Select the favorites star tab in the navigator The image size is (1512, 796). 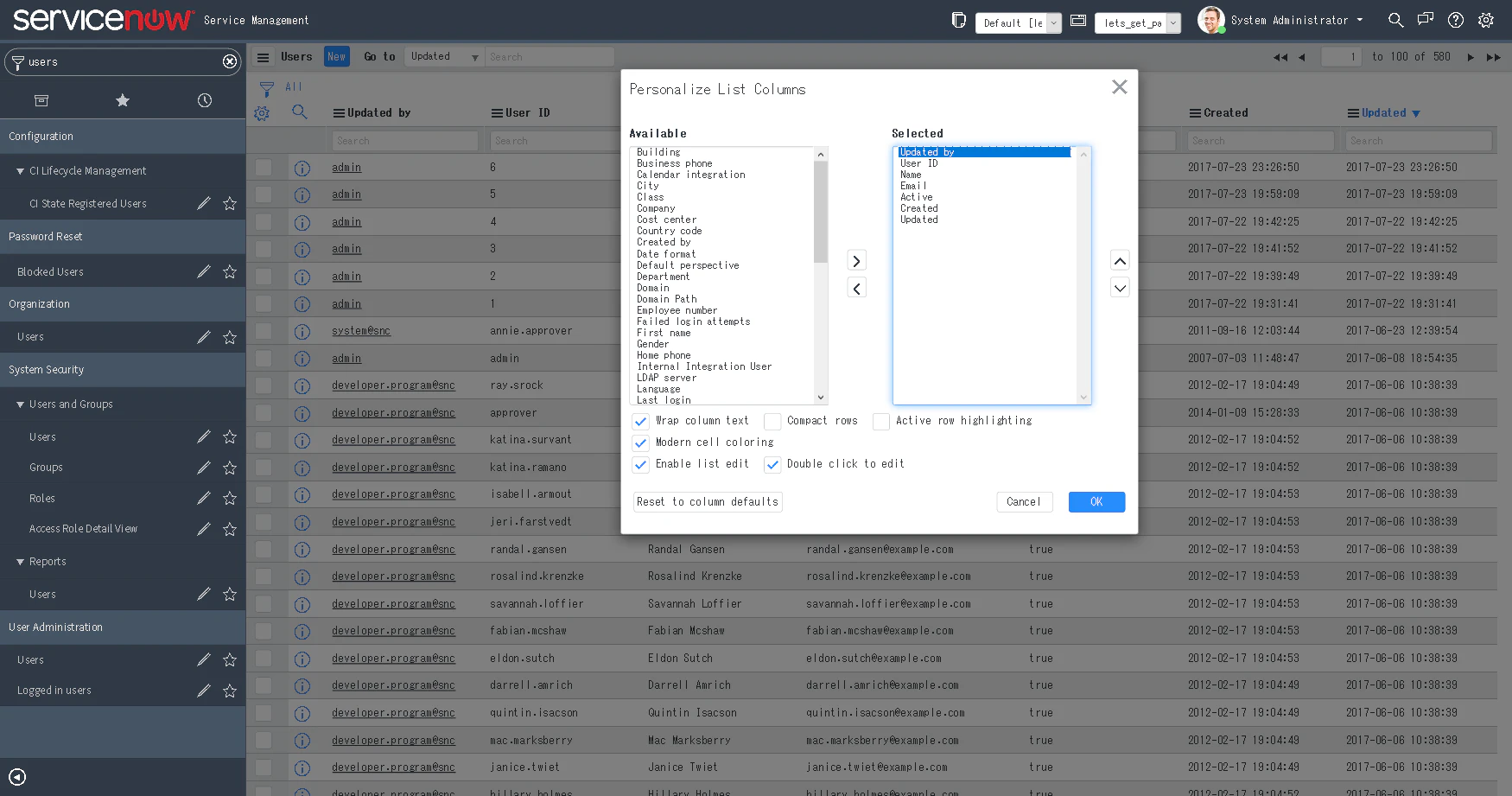coord(123,100)
